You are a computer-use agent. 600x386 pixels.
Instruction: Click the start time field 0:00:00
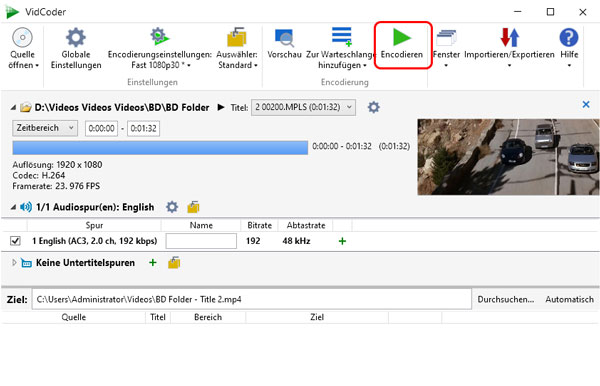[x=101, y=128]
